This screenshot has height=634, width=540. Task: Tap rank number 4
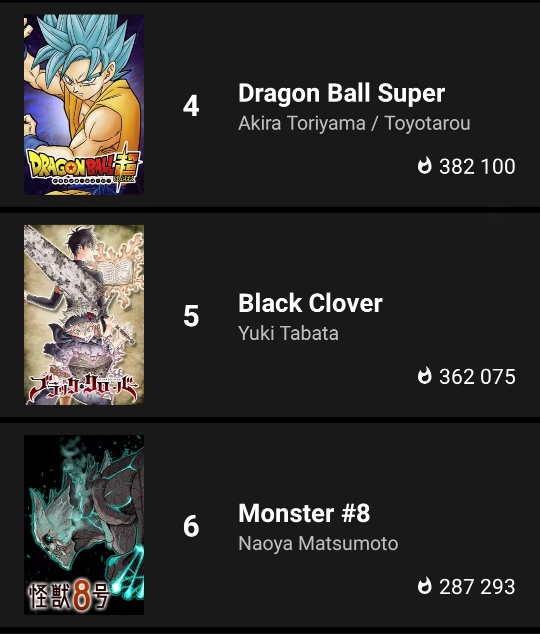[x=191, y=106]
